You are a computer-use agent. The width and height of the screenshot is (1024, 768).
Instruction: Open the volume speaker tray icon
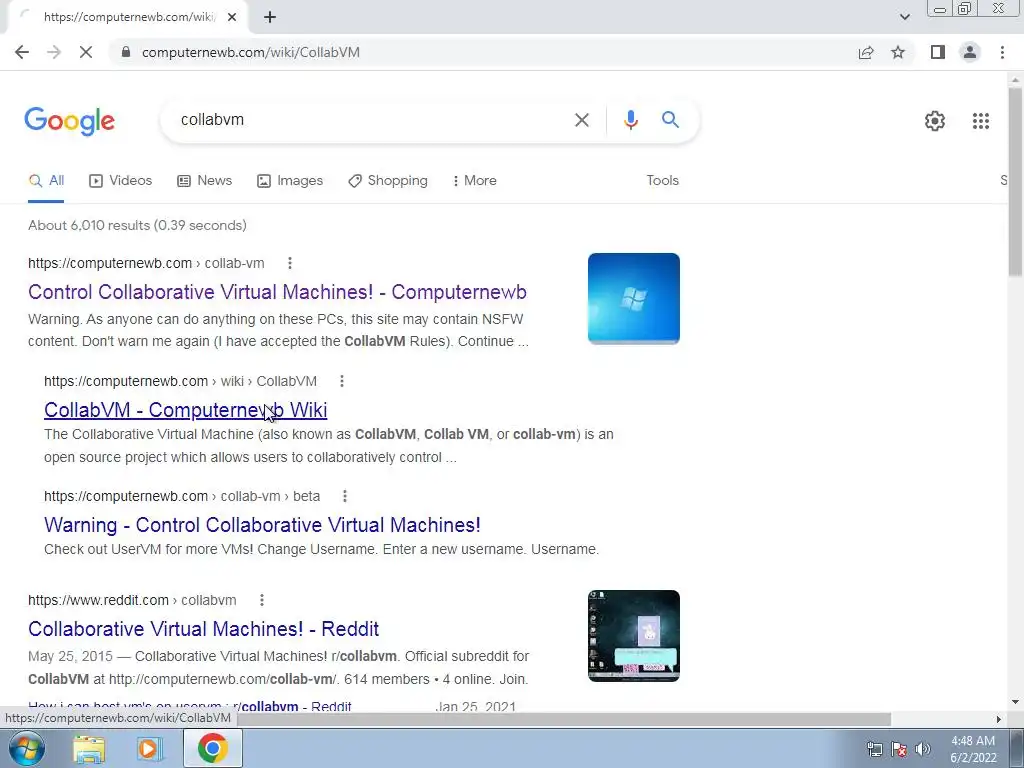923,749
